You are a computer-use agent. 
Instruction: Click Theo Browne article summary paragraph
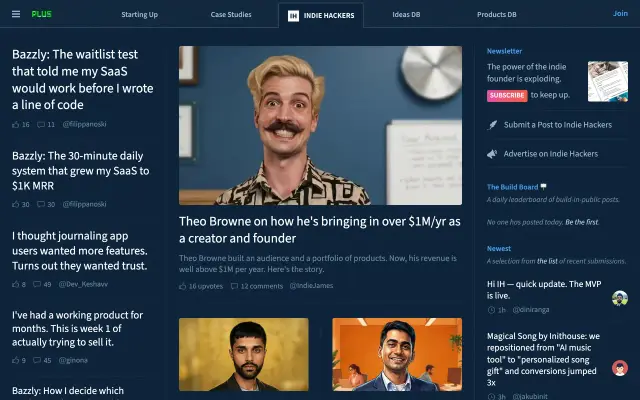click(318, 264)
